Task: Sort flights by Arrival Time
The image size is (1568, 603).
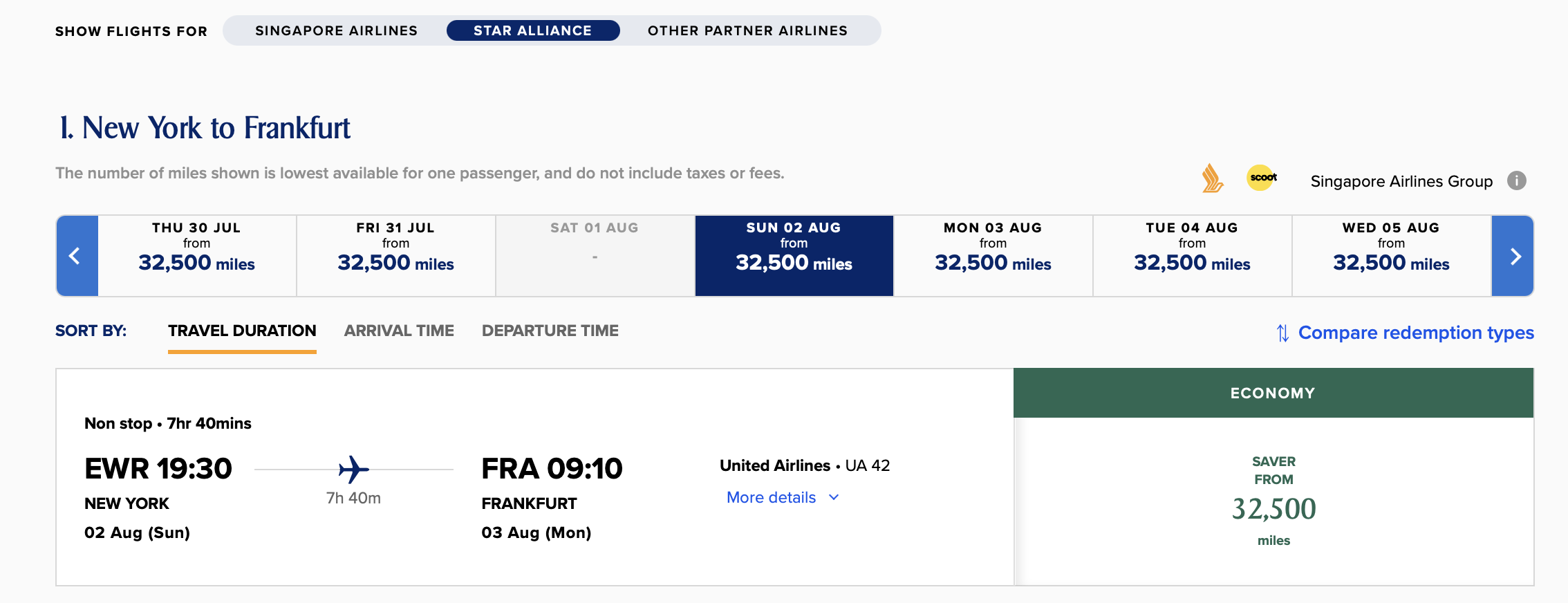Action: (399, 331)
